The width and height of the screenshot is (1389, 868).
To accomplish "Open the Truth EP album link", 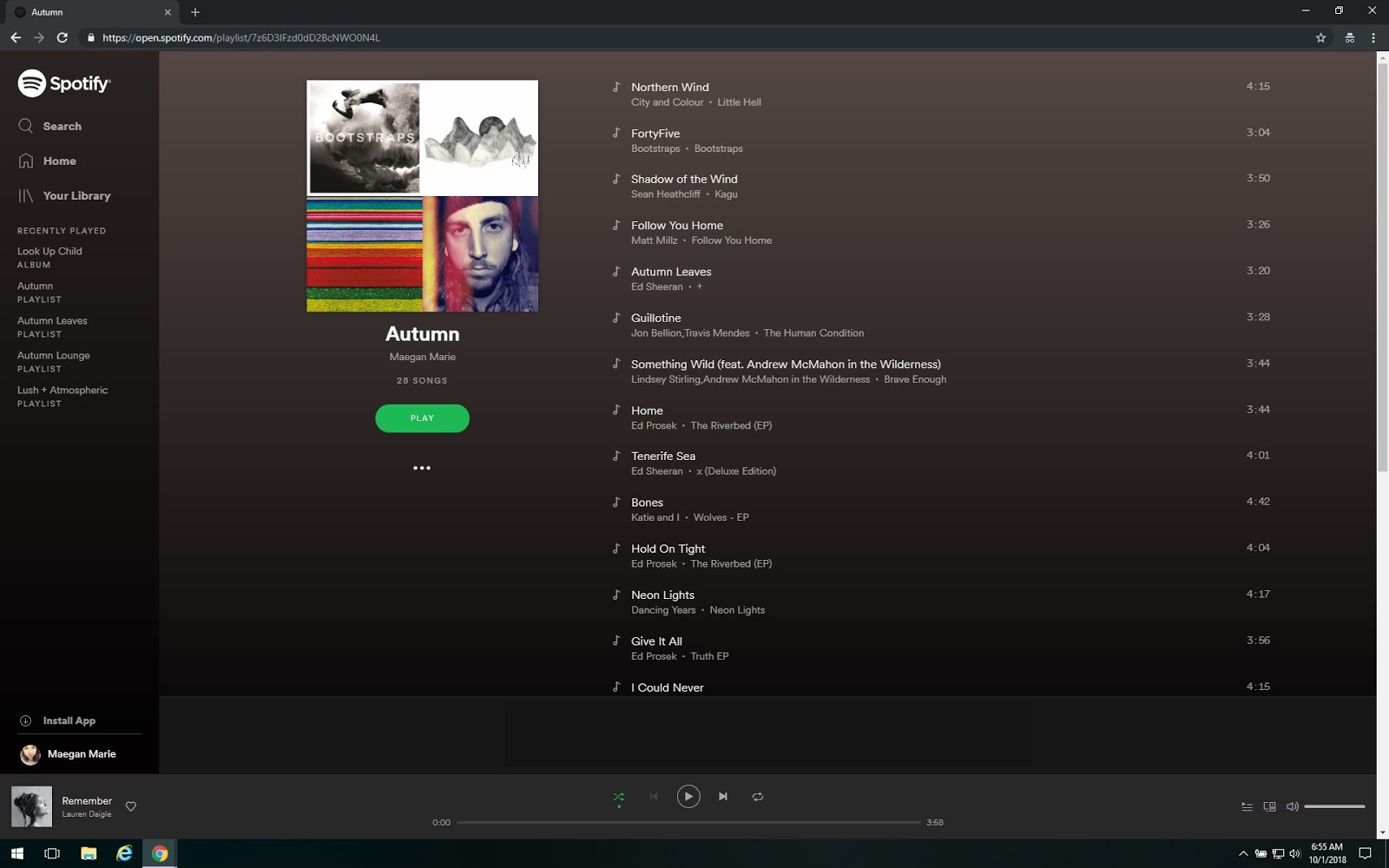I will (709, 656).
